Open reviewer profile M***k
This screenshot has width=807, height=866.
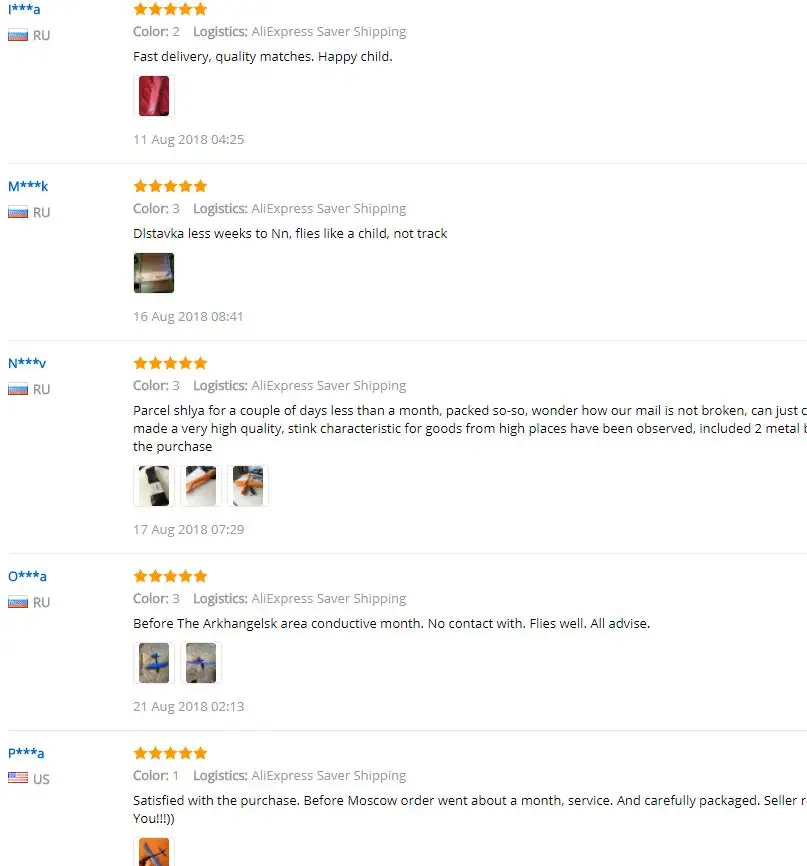[x=28, y=186]
